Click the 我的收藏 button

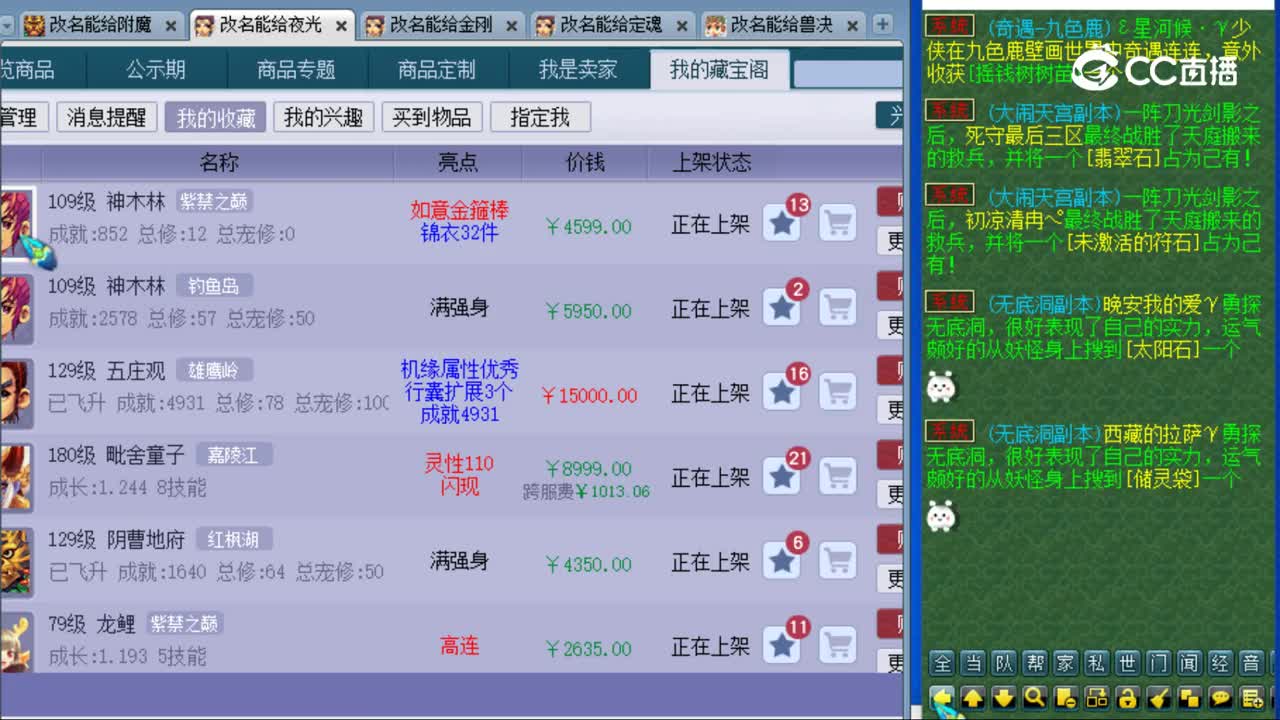(215, 117)
